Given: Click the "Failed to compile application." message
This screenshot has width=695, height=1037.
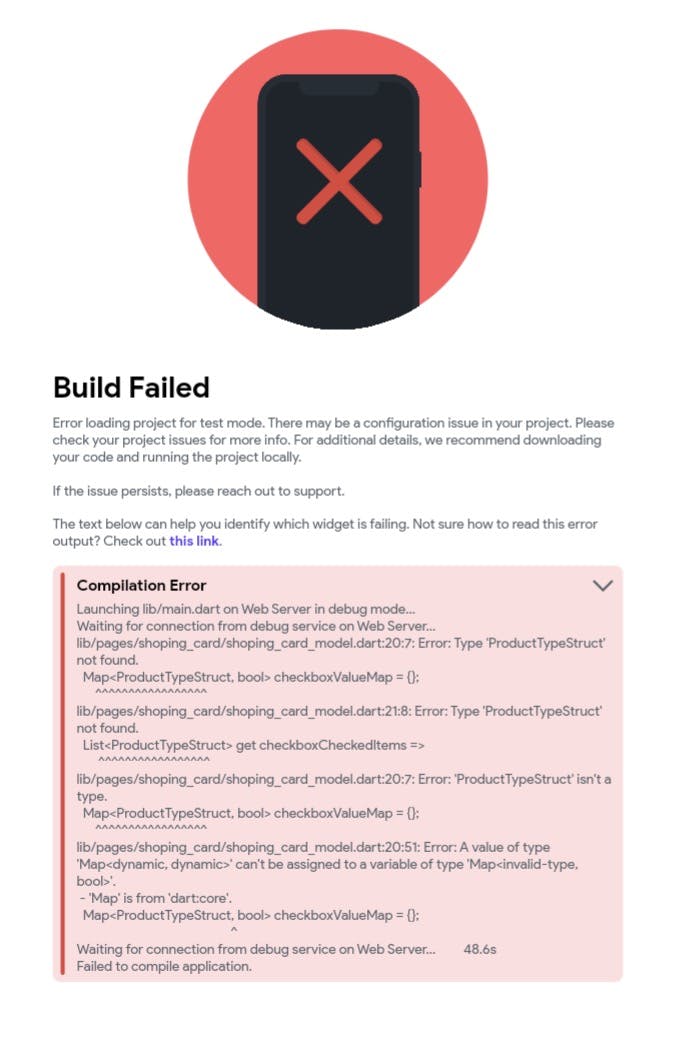Looking at the screenshot, I should [x=164, y=966].
